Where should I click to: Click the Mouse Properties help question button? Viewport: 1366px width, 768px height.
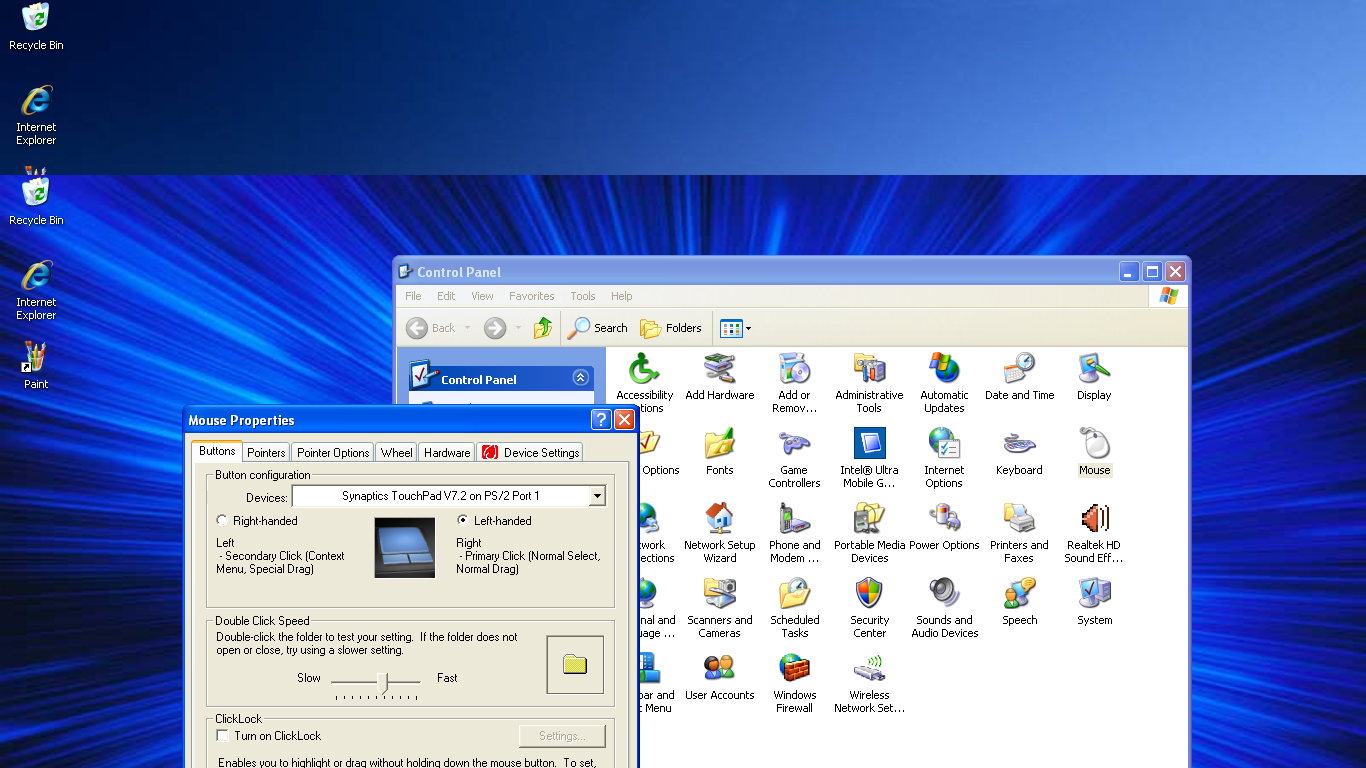click(600, 419)
